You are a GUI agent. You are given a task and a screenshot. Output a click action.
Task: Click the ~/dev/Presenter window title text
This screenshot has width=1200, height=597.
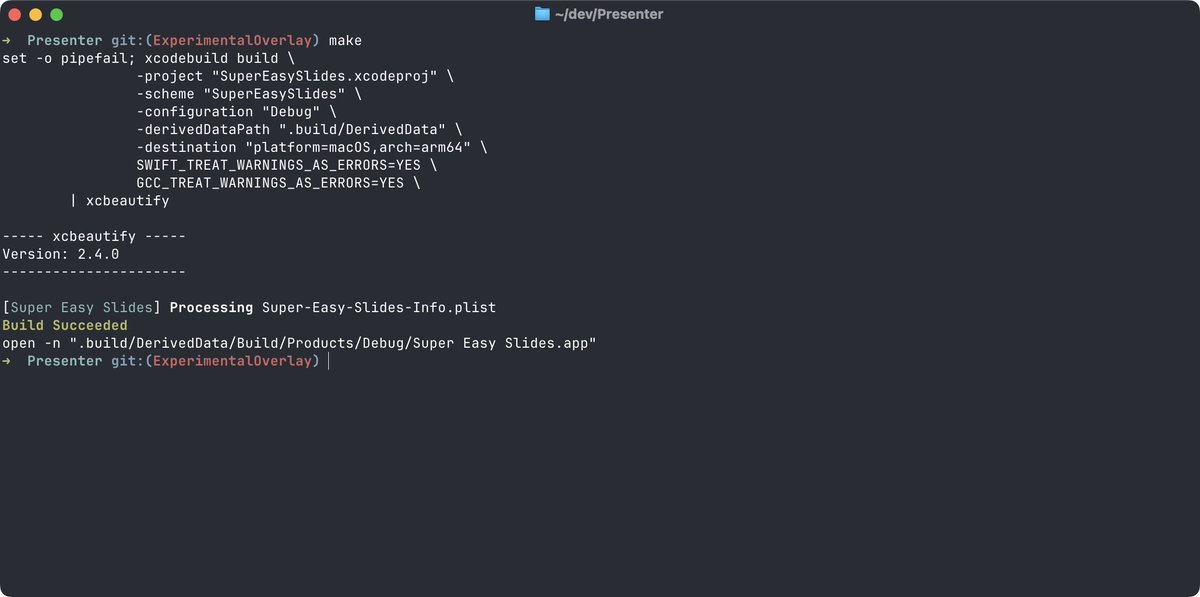(x=608, y=14)
